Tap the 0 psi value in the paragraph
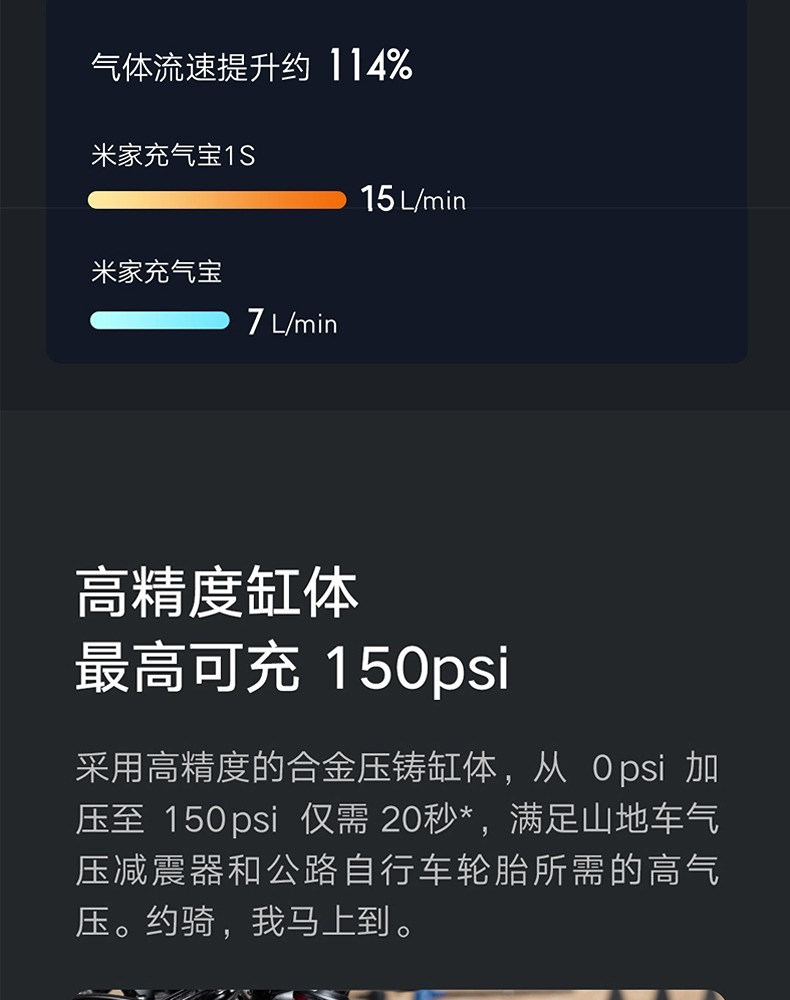Screen dimensions: 790x1000 (628, 769)
